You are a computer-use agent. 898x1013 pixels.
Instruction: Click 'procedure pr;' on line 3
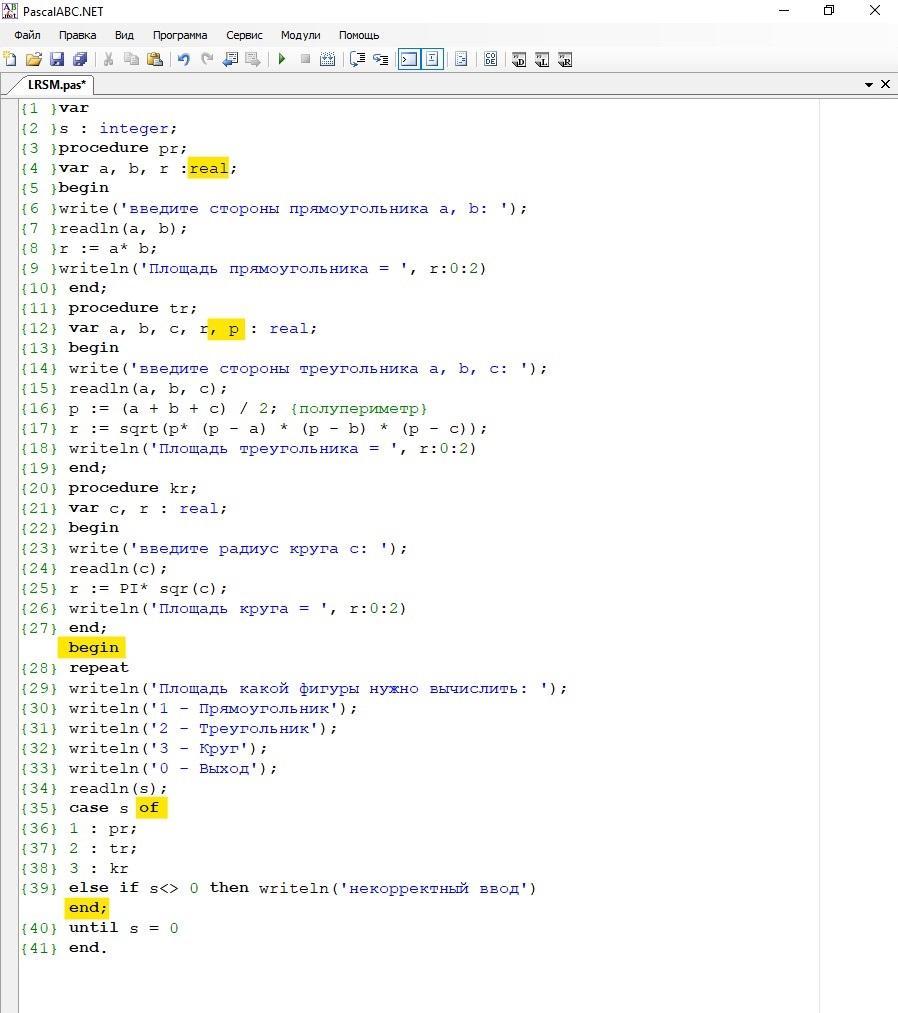(123, 149)
